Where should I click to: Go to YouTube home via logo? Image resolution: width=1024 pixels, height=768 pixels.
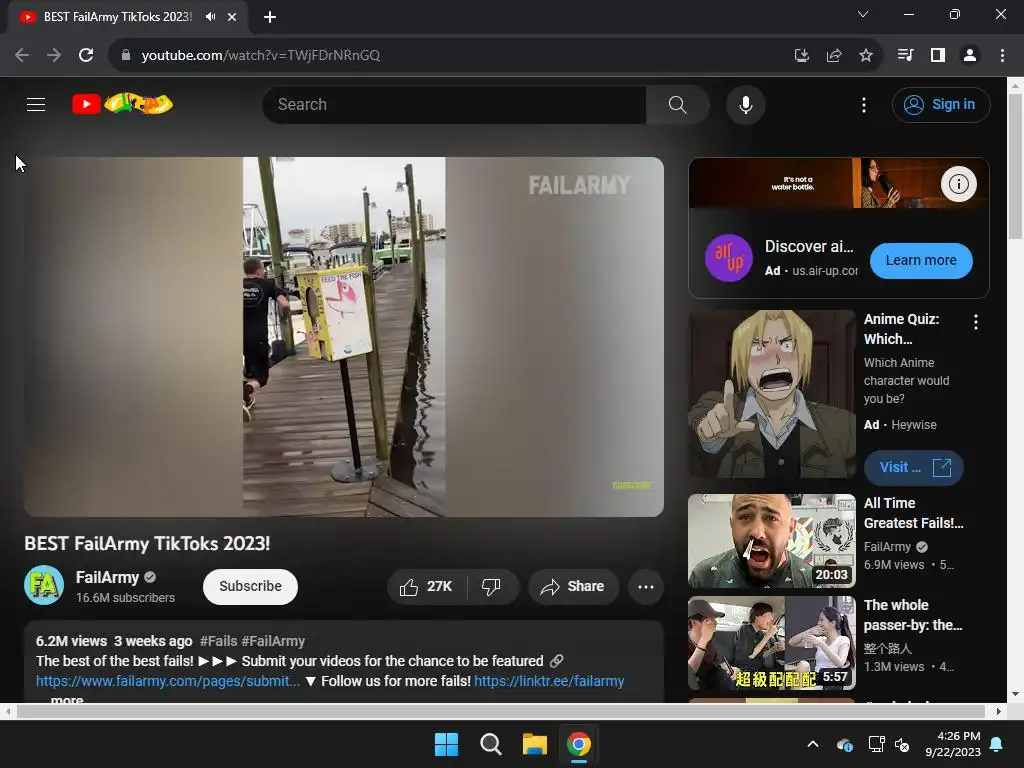122,104
